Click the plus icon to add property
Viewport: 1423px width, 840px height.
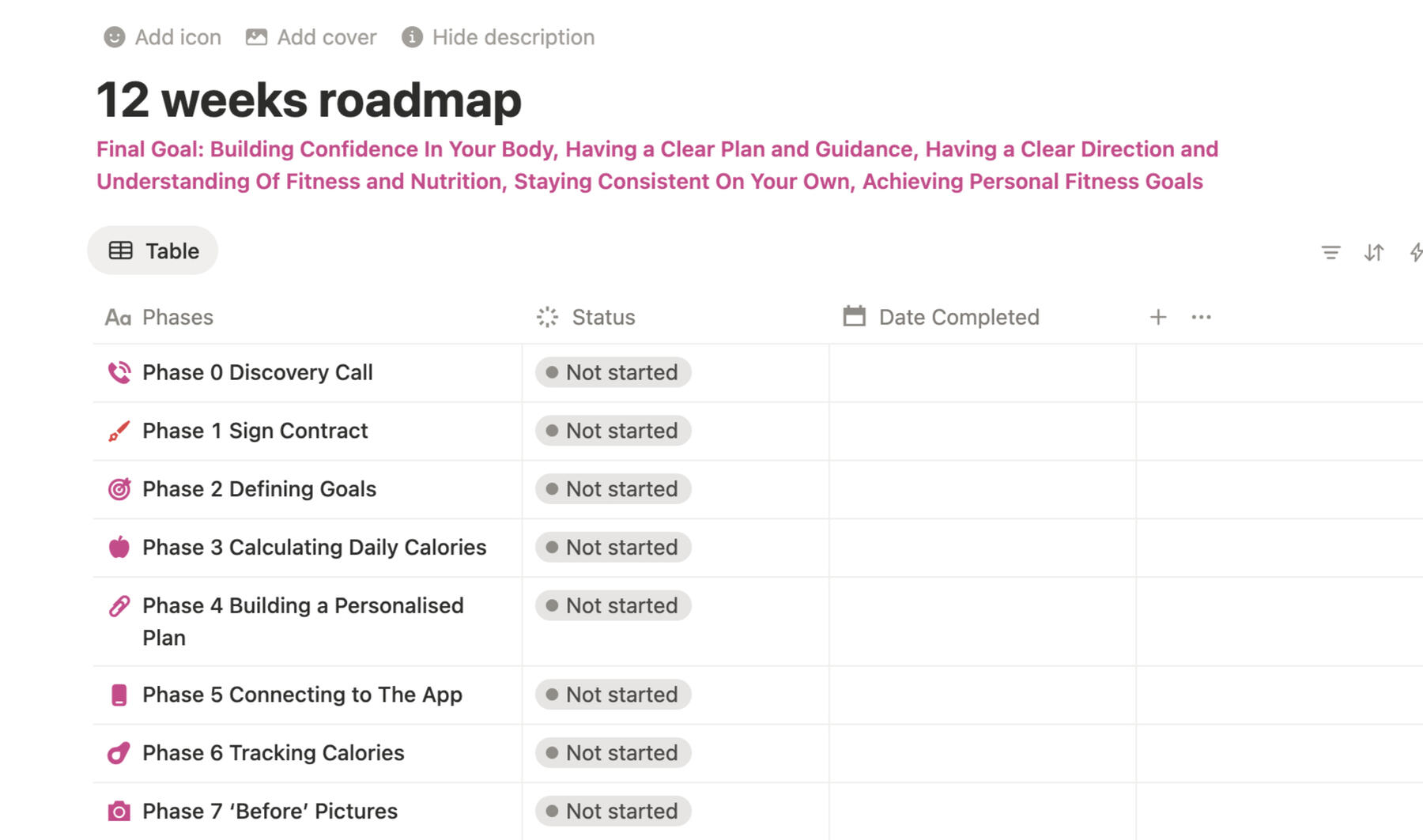coord(1157,317)
